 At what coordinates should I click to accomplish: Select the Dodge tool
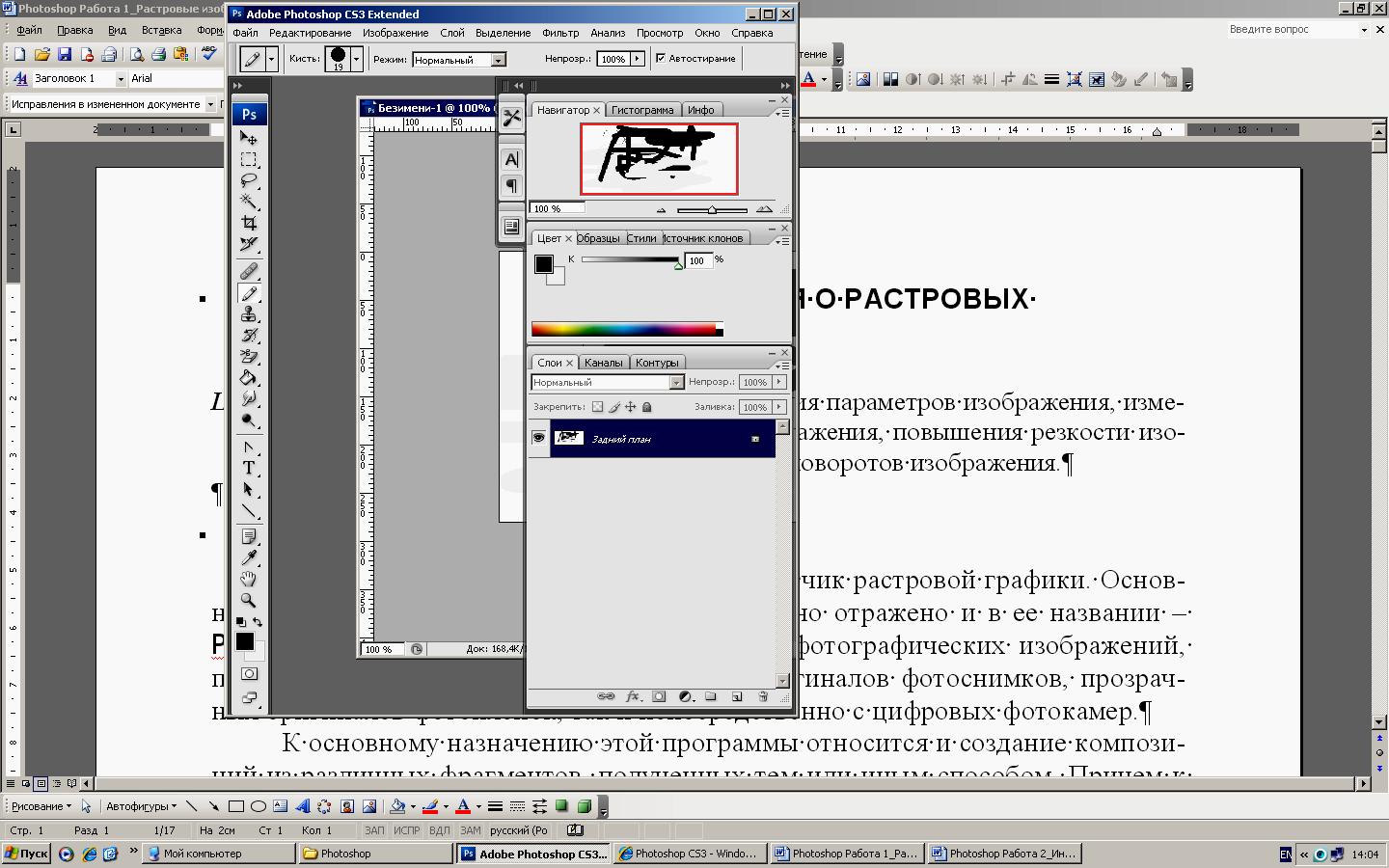click(249, 420)
